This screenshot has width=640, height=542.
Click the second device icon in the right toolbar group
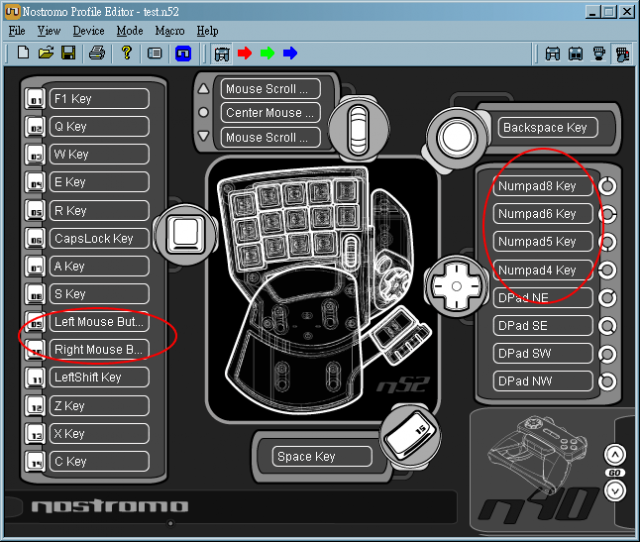(576, 54)
